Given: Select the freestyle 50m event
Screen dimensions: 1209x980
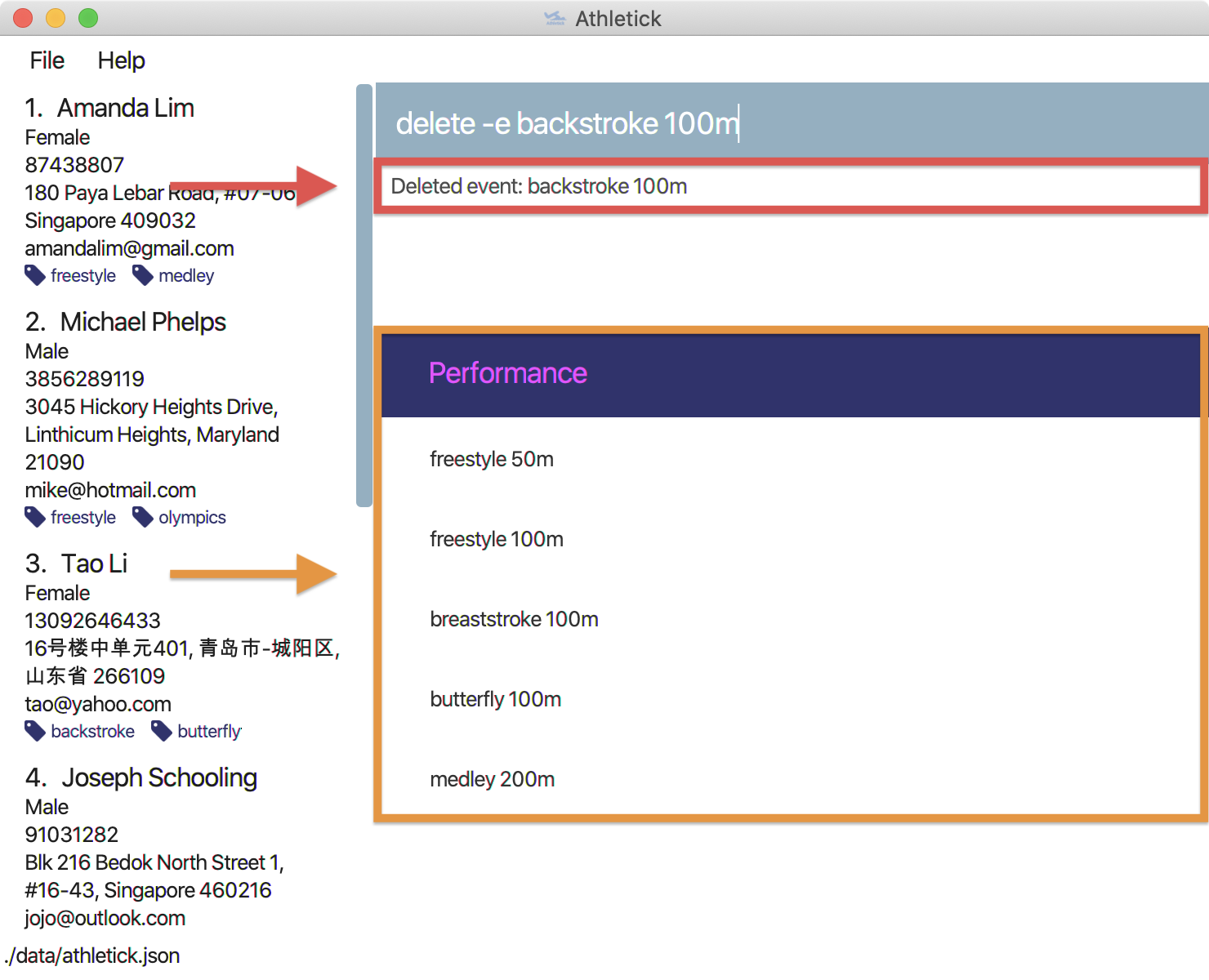Looking at the screenshot, I should click(x=790, y=459).
